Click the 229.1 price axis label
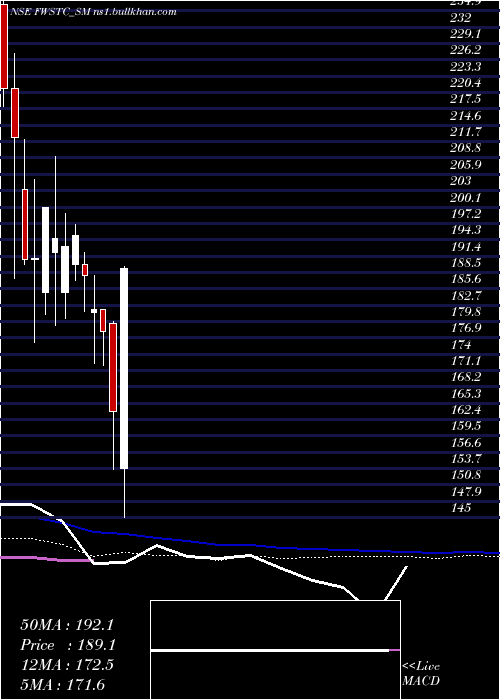Image resolution: width=500 pixels, height=700 pixels. [x=466, y=34]
